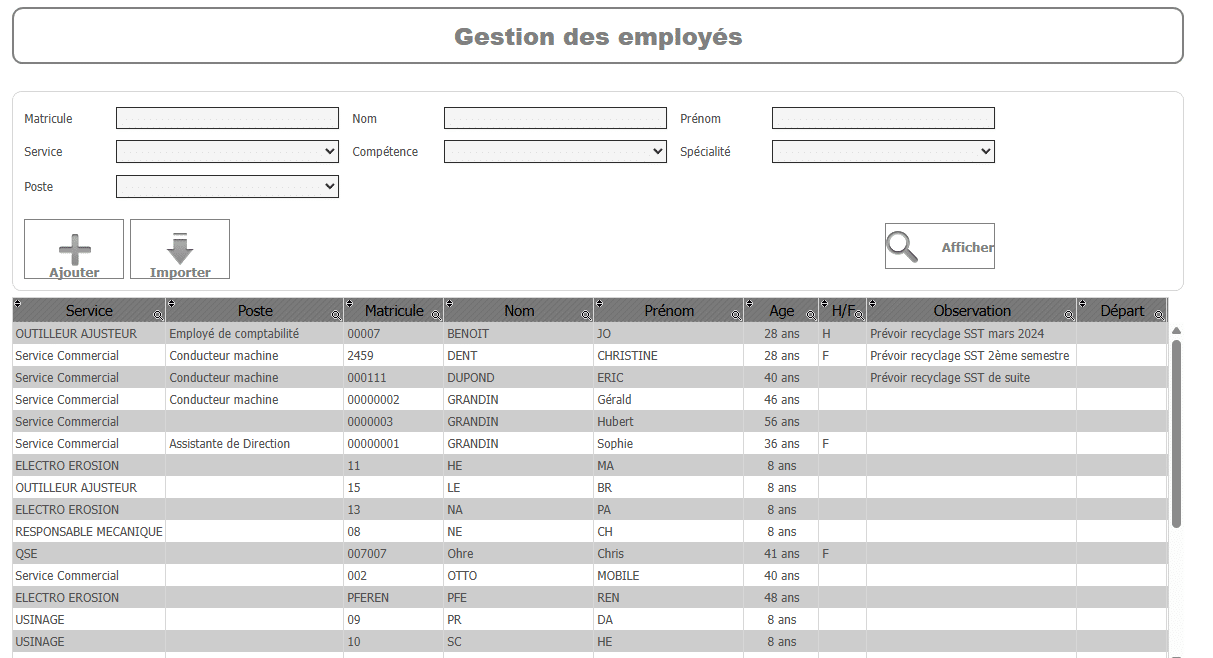The height and width of the screenshot is (658, 1213).
Task: Click the MOBILE first name cell
Action: coord(669,576)
